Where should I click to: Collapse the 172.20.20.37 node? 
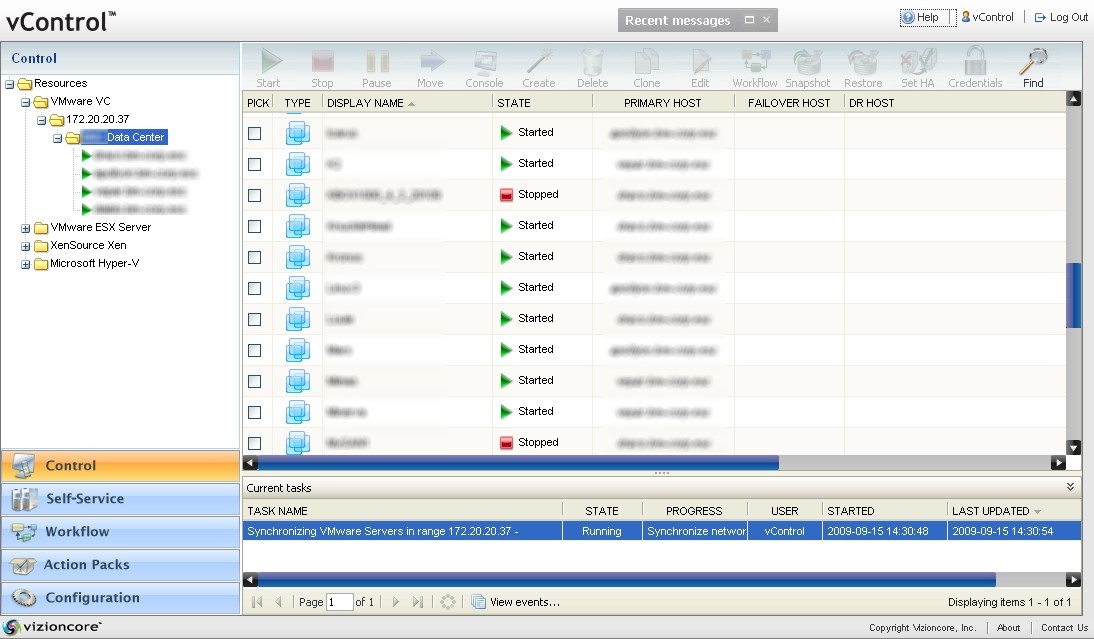[42, 121]
